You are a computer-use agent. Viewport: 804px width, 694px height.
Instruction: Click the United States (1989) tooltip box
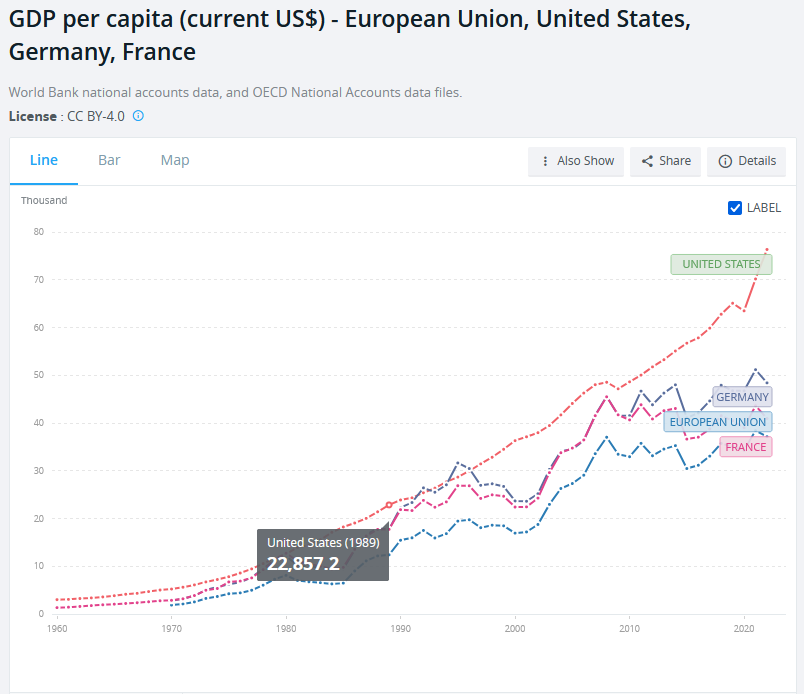coord(323,554)
